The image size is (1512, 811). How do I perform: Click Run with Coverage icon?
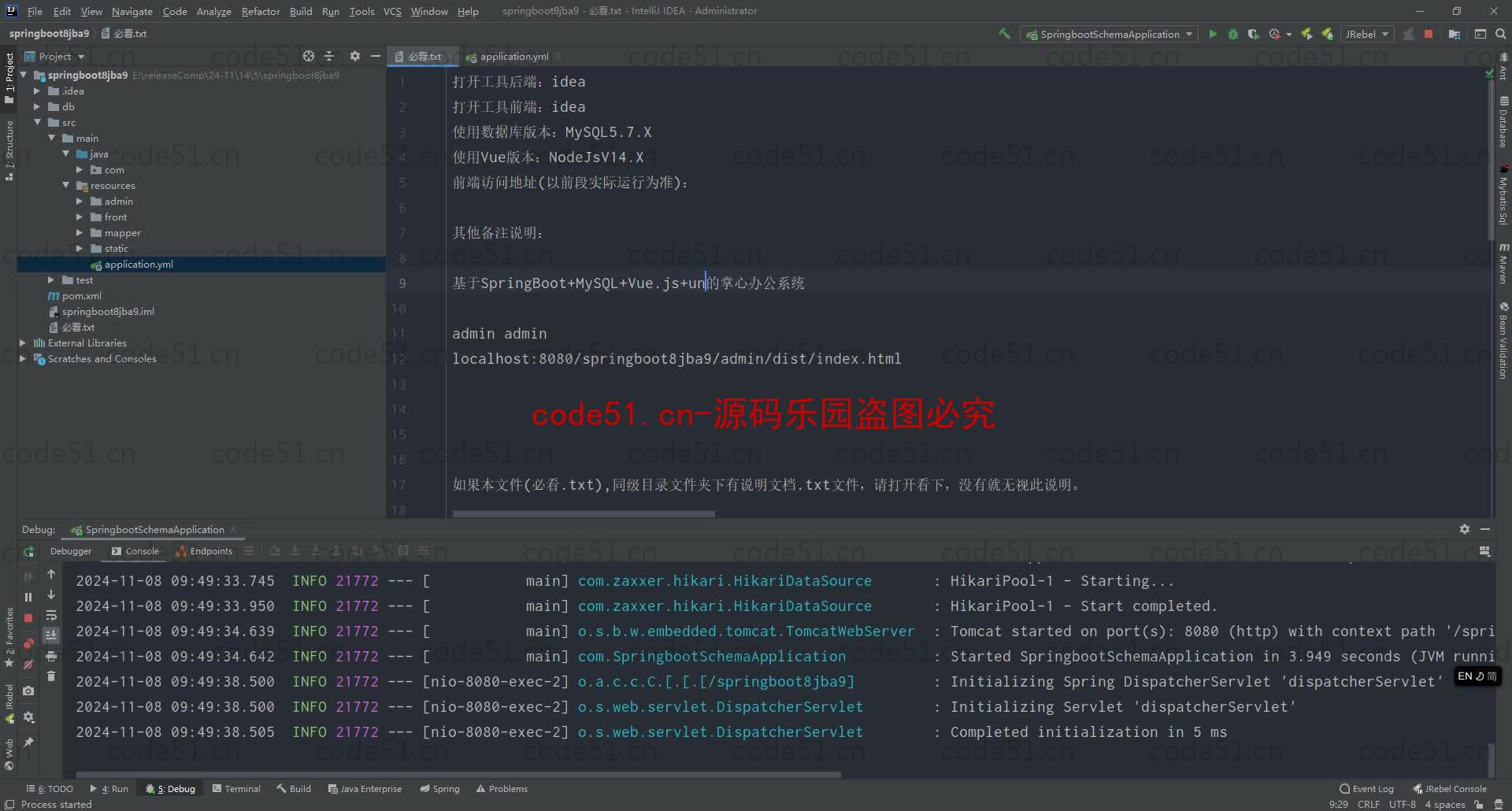[1253, 34]
